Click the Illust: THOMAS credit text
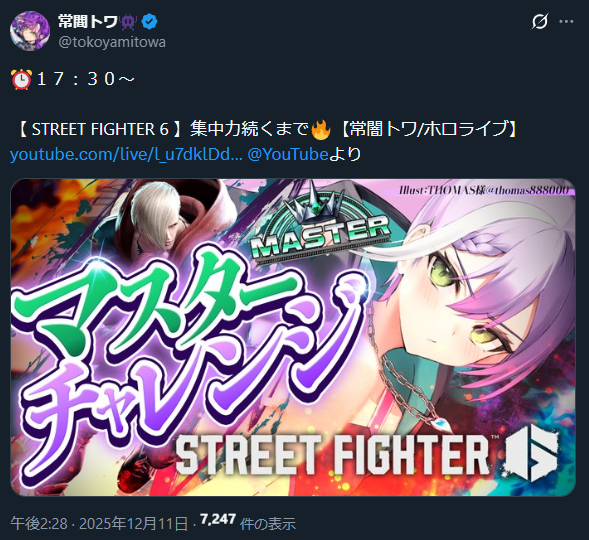 485,190
